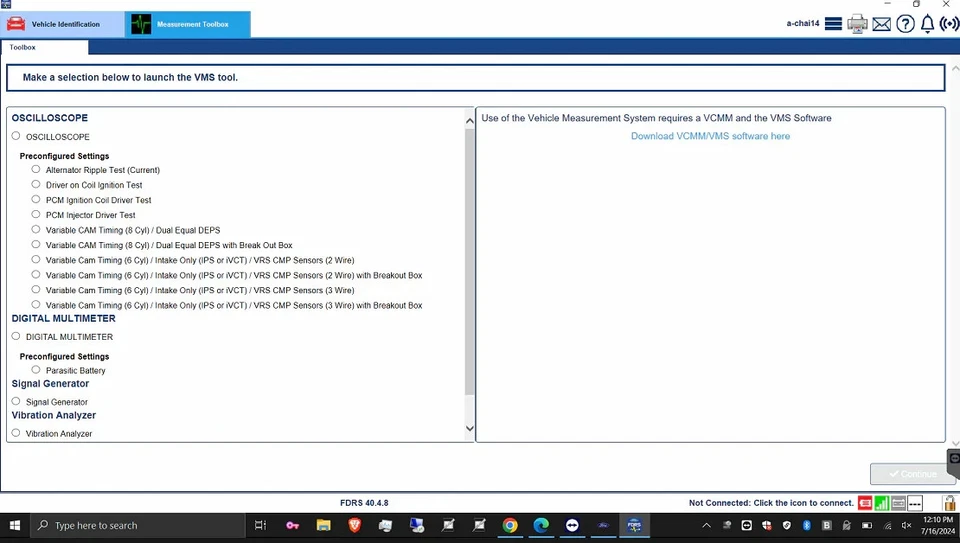Screen dimensions: 960x543
Task: Click the taskbar clock showing 12:10 PM
Action: (x=937, y=525)
